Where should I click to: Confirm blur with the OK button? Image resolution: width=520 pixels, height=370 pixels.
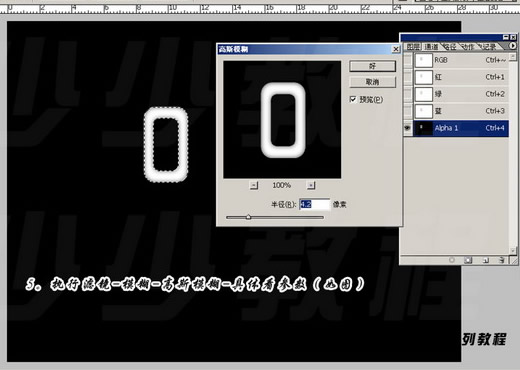click(x=372, y=66)
